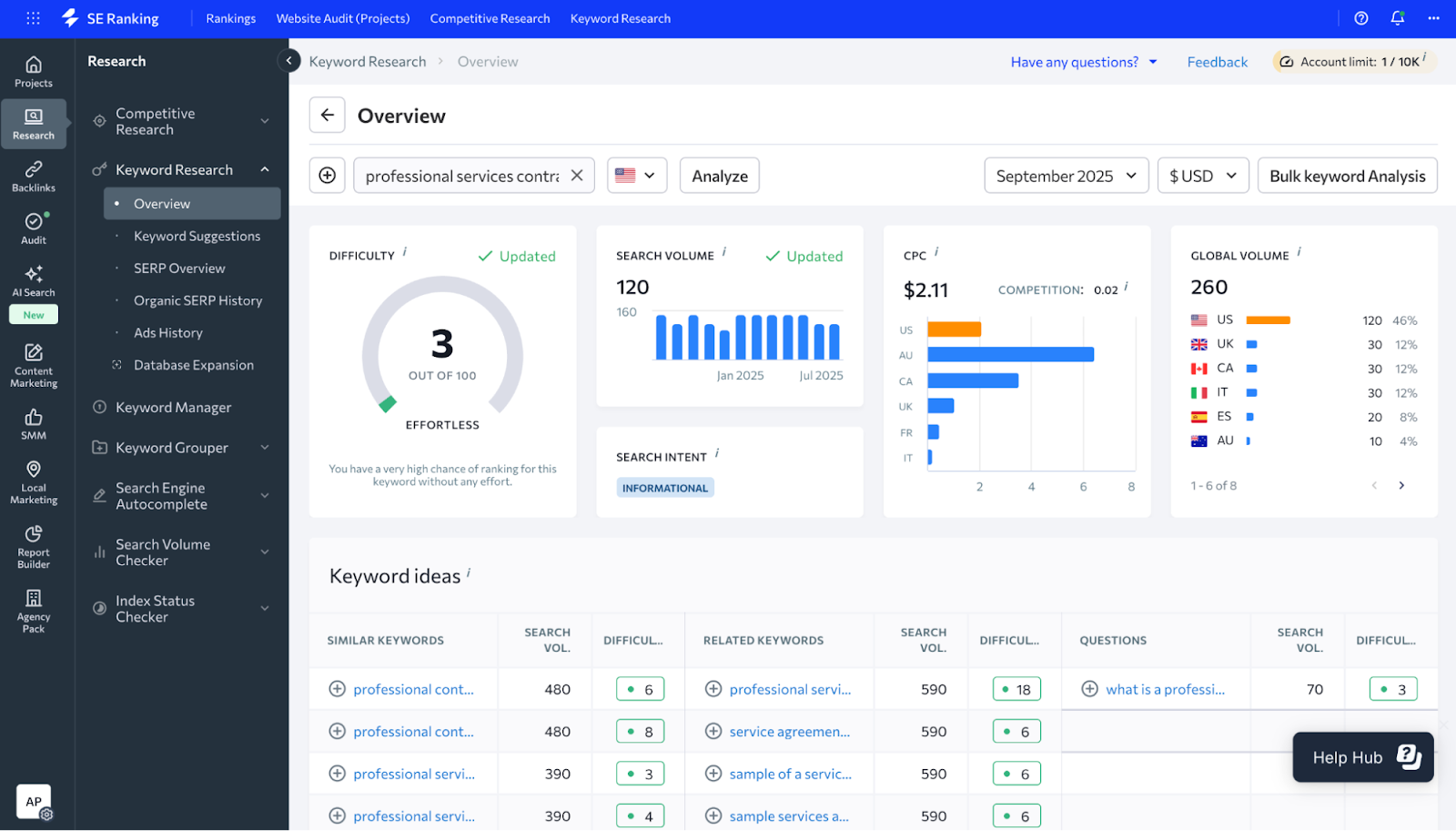
Task: Open the country flag selector dropdown
Action: pyautogui.click(x=636, y=176)
